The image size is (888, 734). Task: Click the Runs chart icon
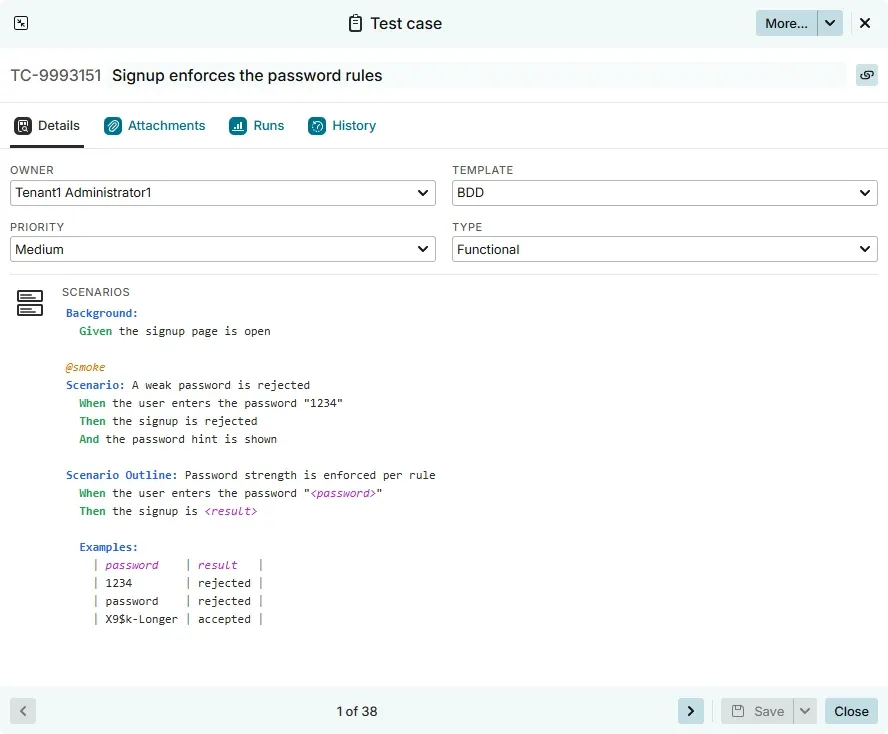[238, 126]
